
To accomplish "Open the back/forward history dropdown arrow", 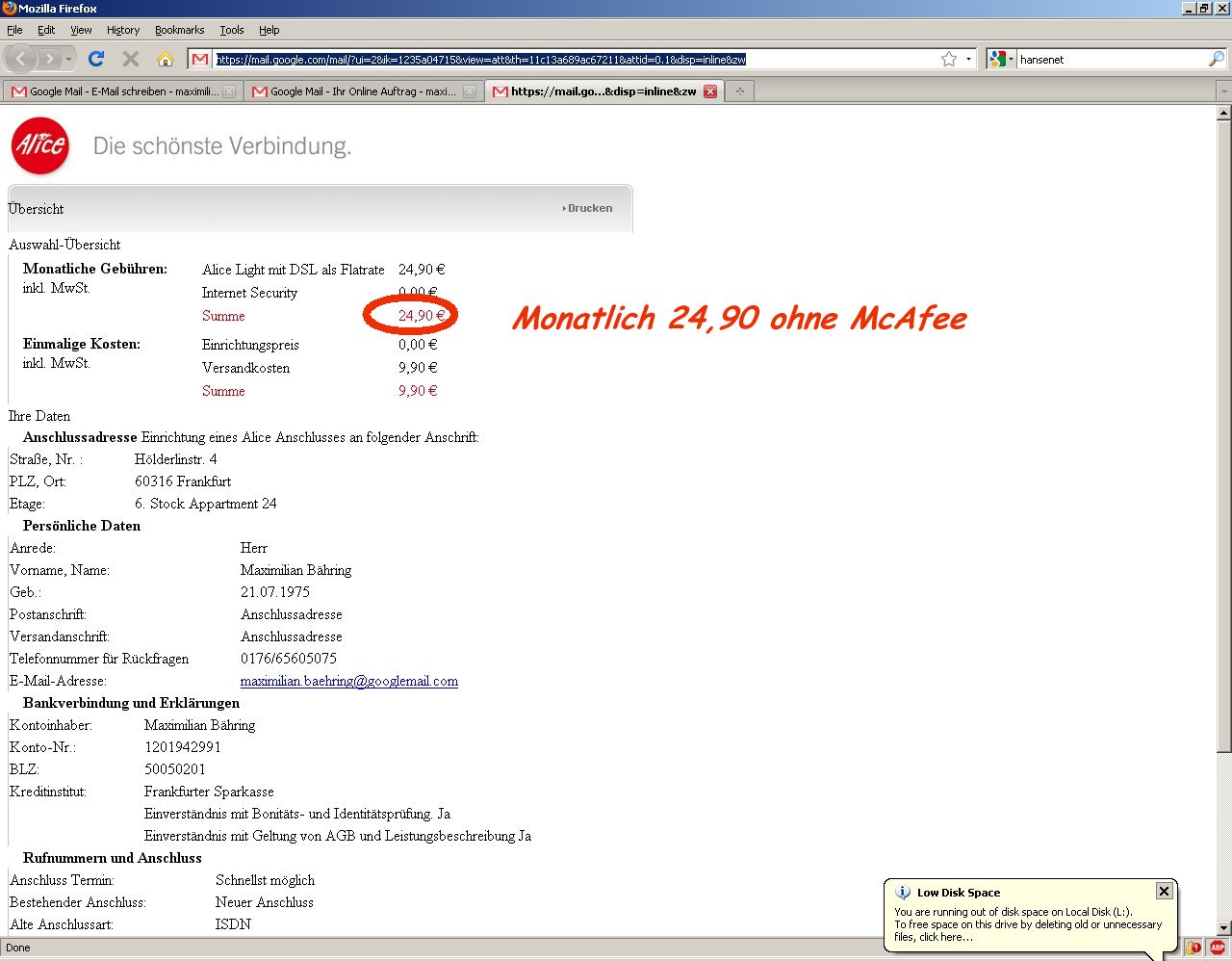I will [x=68, y=60].
